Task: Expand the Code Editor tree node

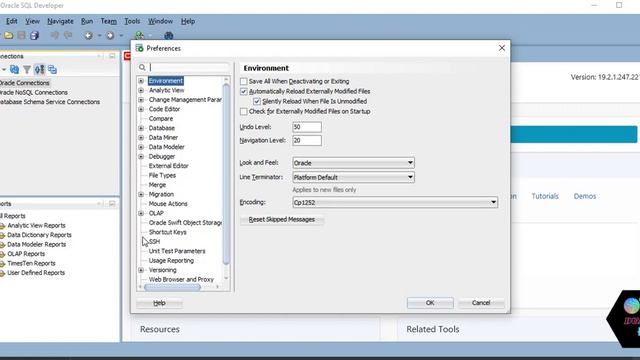Action: pos(141,109)
